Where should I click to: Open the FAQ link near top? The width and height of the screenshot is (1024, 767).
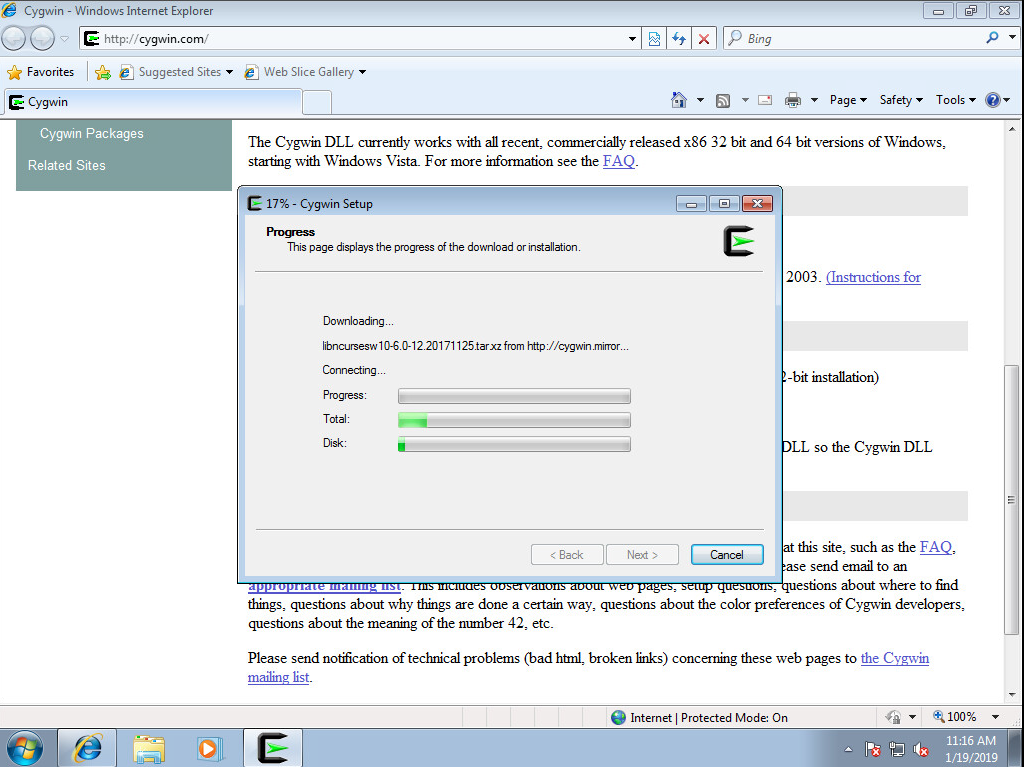[x=618, y=161]
